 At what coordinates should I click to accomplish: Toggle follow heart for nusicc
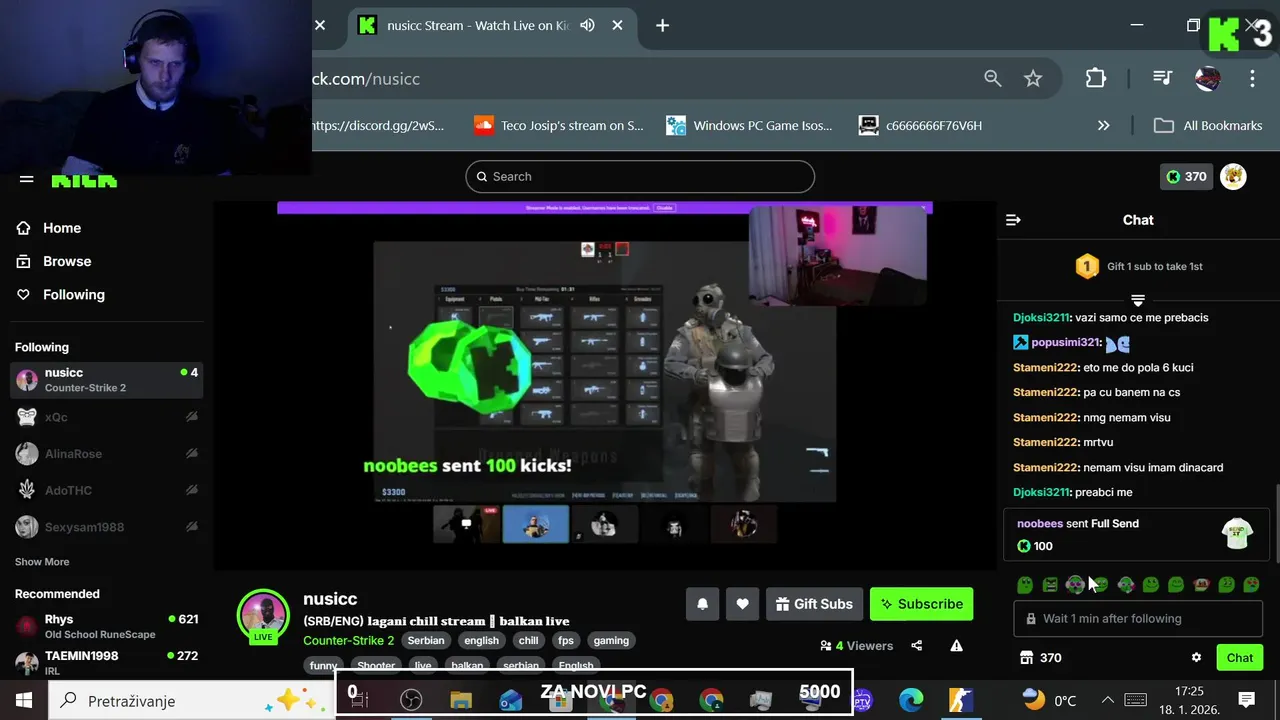[742, 604]
